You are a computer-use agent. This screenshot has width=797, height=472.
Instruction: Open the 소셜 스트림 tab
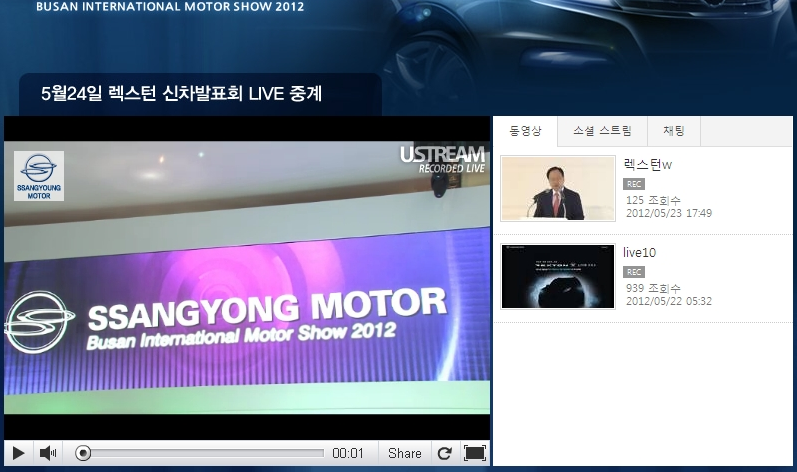click(602, 131)
